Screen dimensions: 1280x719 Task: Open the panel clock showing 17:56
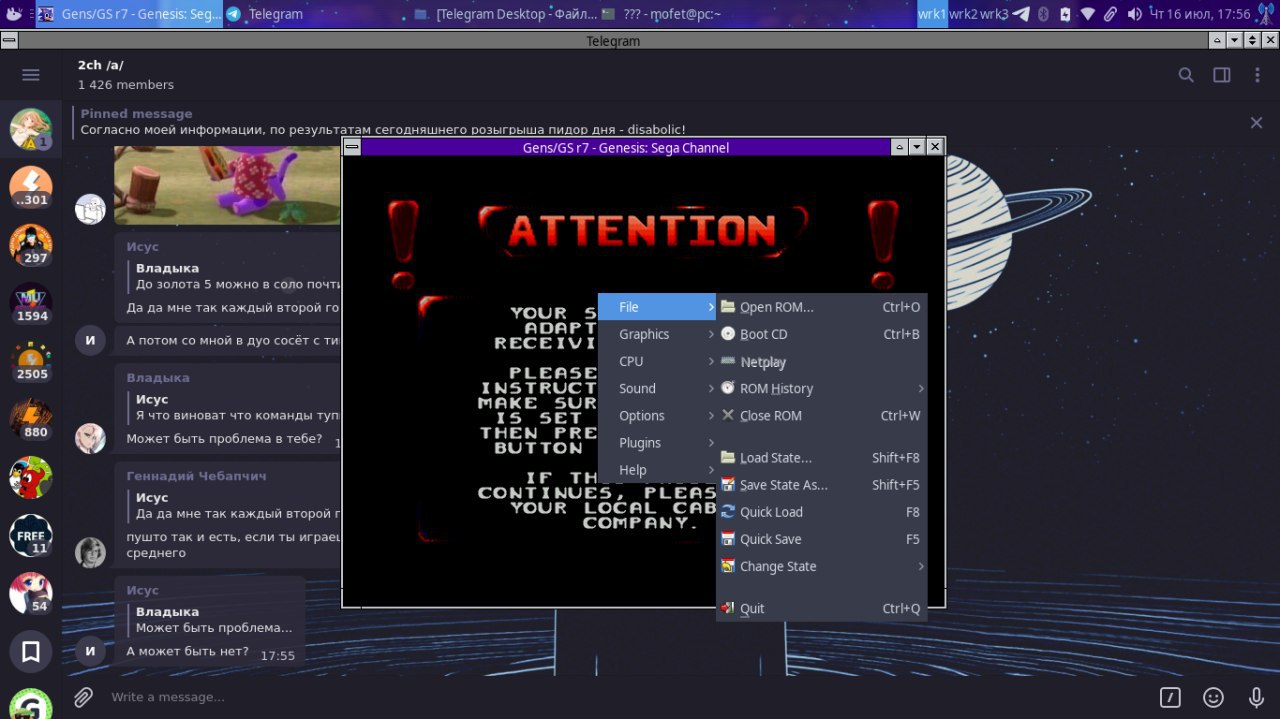point(1201,14)
